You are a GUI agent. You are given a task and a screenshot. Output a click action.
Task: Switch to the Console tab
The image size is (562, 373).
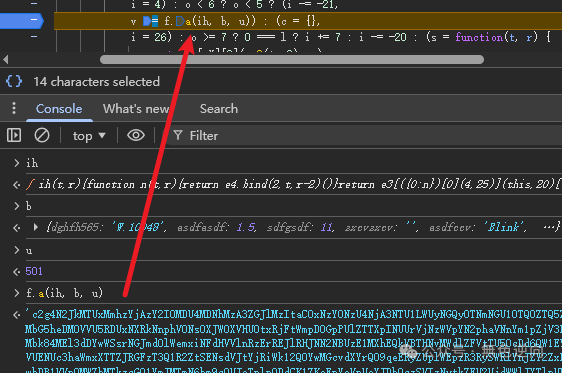pos(59,109)
